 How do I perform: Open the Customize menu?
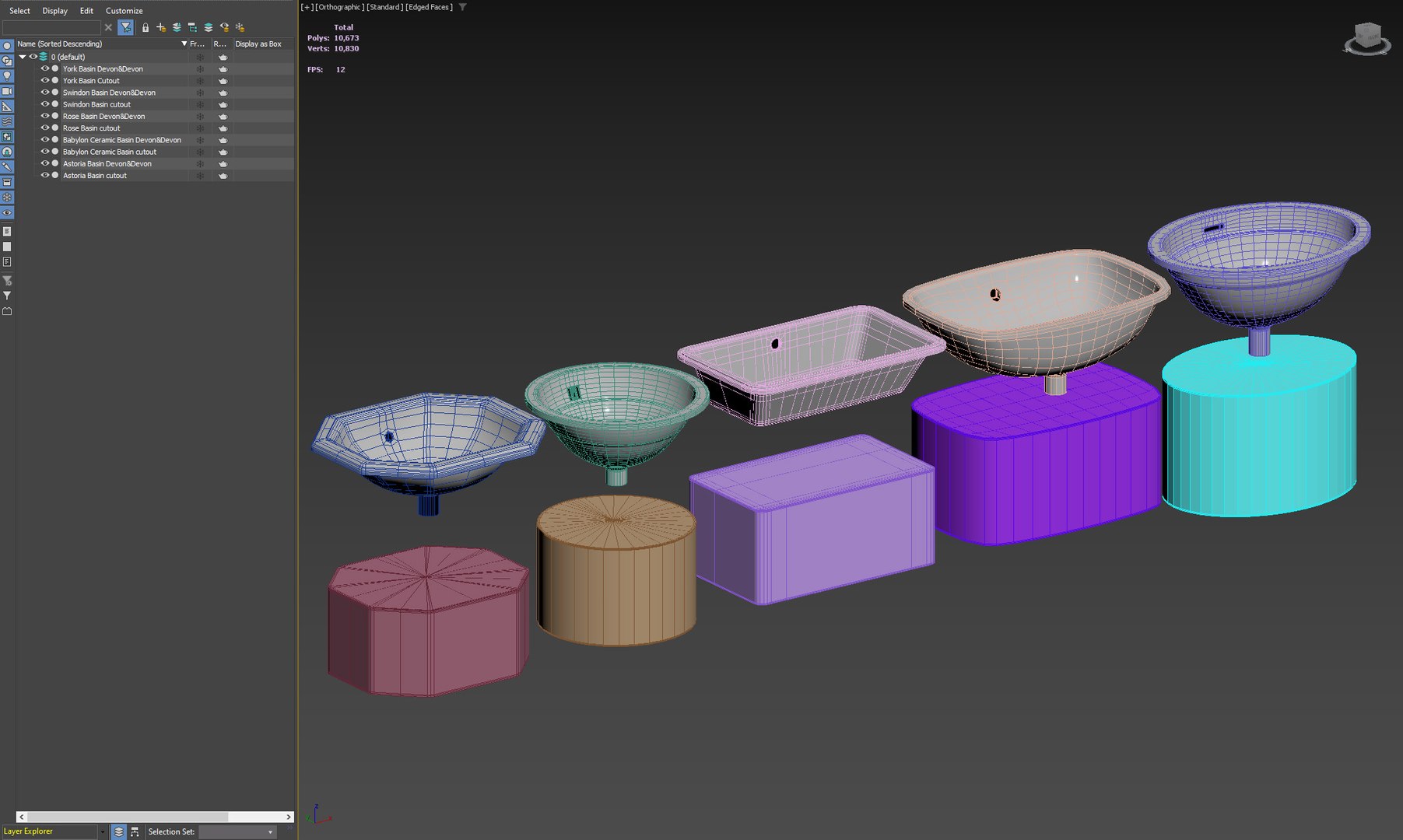124,11
